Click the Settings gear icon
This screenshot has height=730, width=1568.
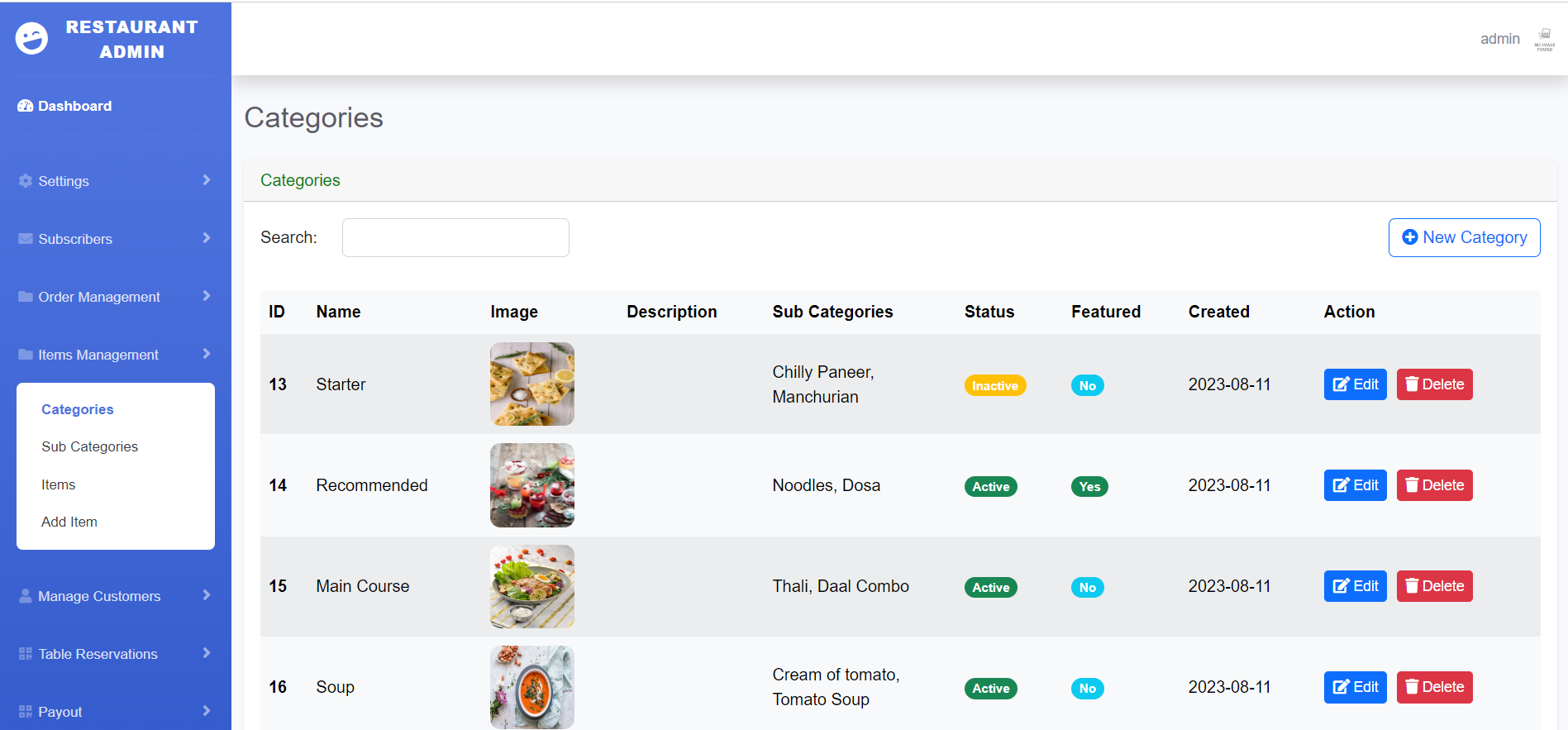(x=26, y=181)
